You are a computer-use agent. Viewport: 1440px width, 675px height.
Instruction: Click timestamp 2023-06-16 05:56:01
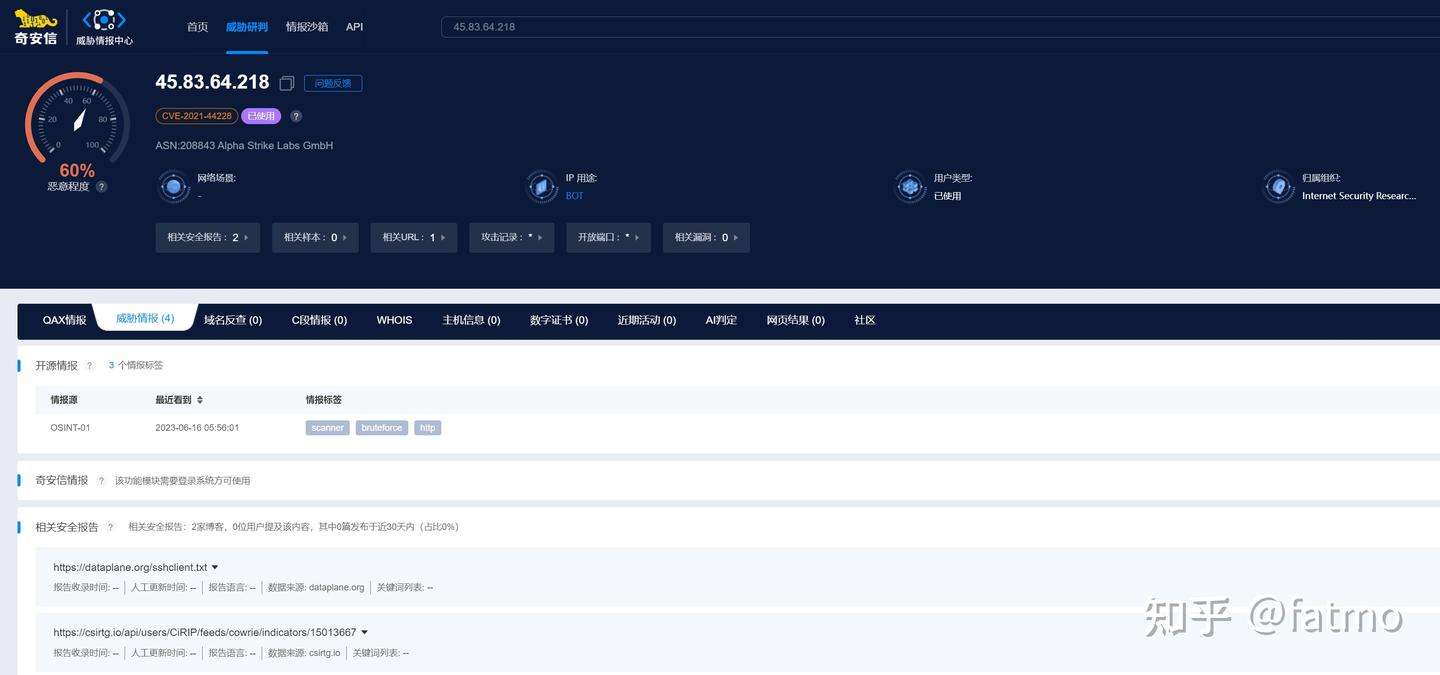[x=197, y=428]
